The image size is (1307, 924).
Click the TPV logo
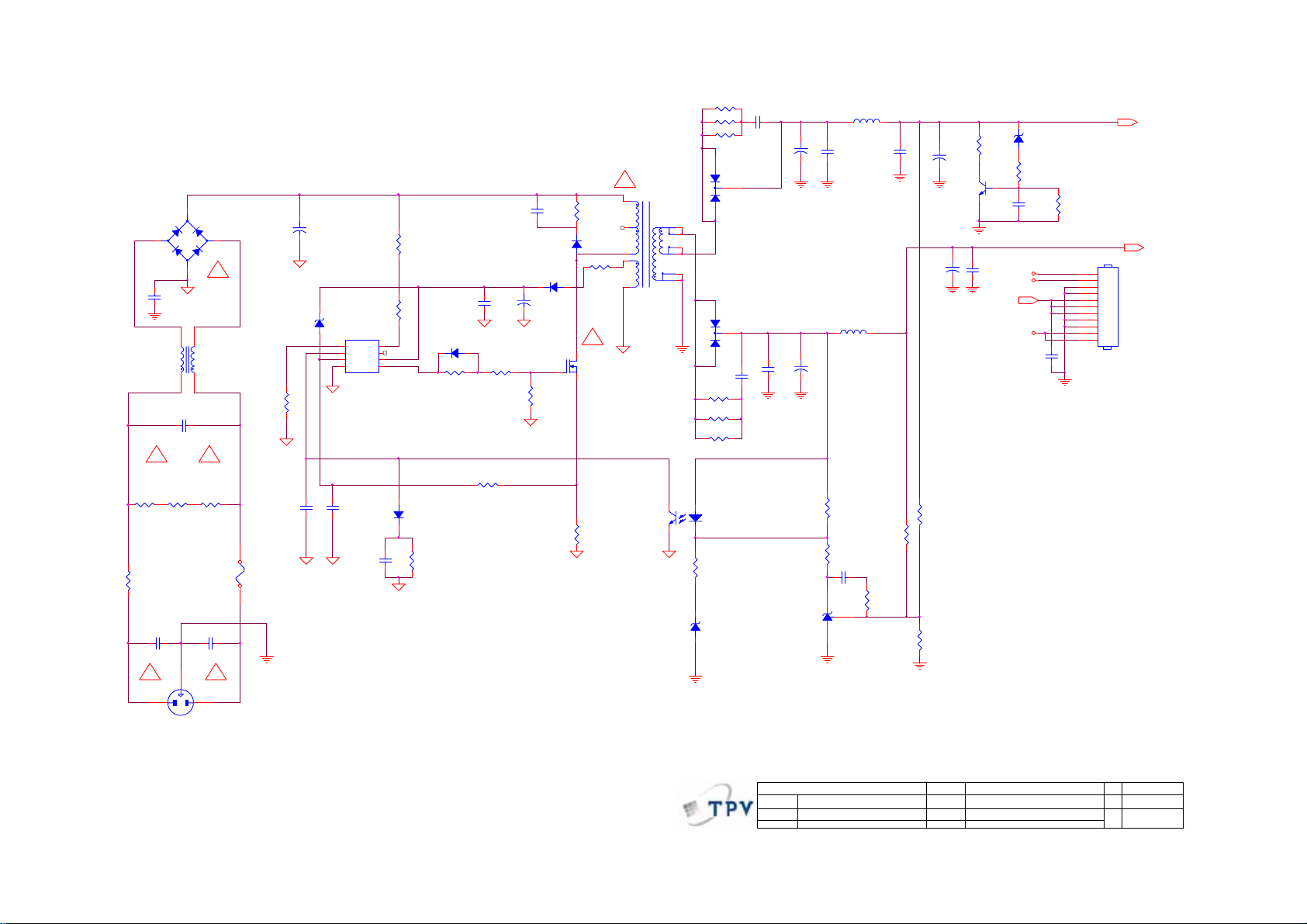pyautogui.click(x=718, y=807)
